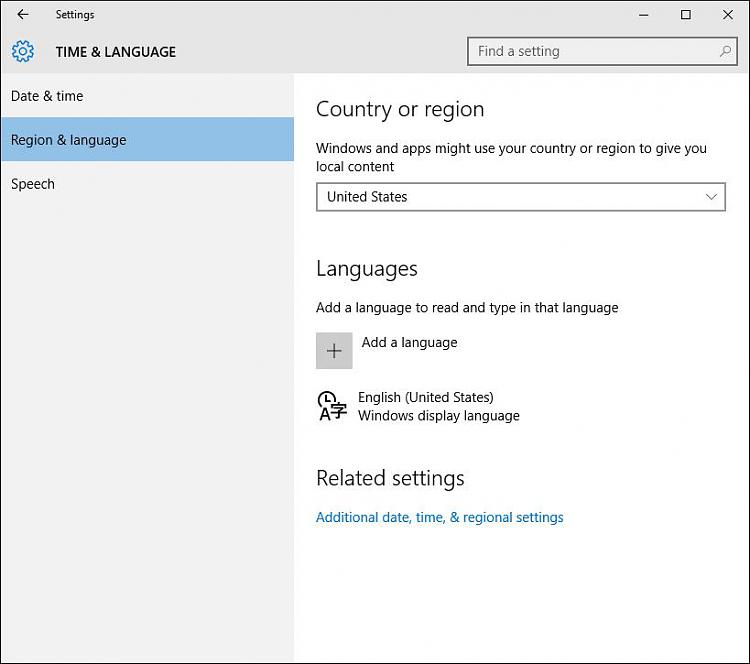Click the English language glyph icon
The height and width of the screenshot is (664, 750).
(332, 406)
